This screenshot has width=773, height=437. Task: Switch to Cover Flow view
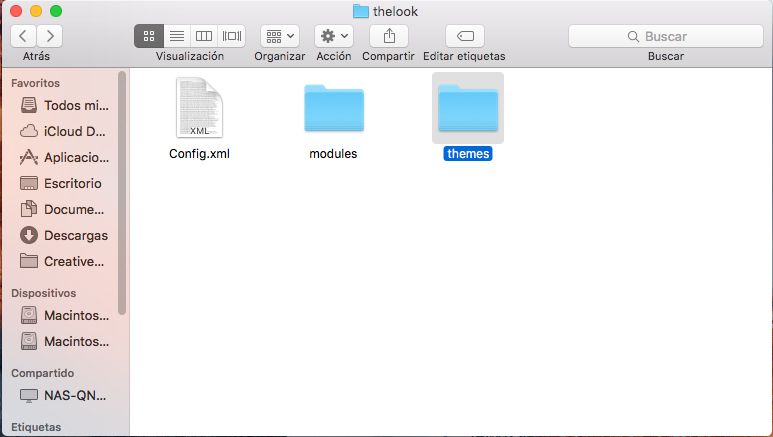click(x=232, y=36)
